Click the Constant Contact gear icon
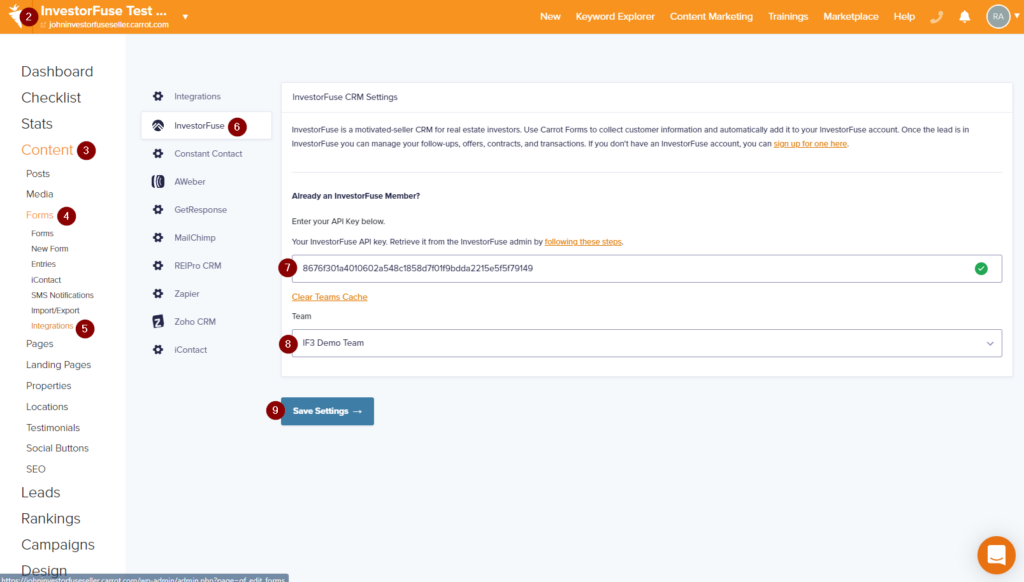Viewport: 1024px width, 582px height. (x=158, y=154)
